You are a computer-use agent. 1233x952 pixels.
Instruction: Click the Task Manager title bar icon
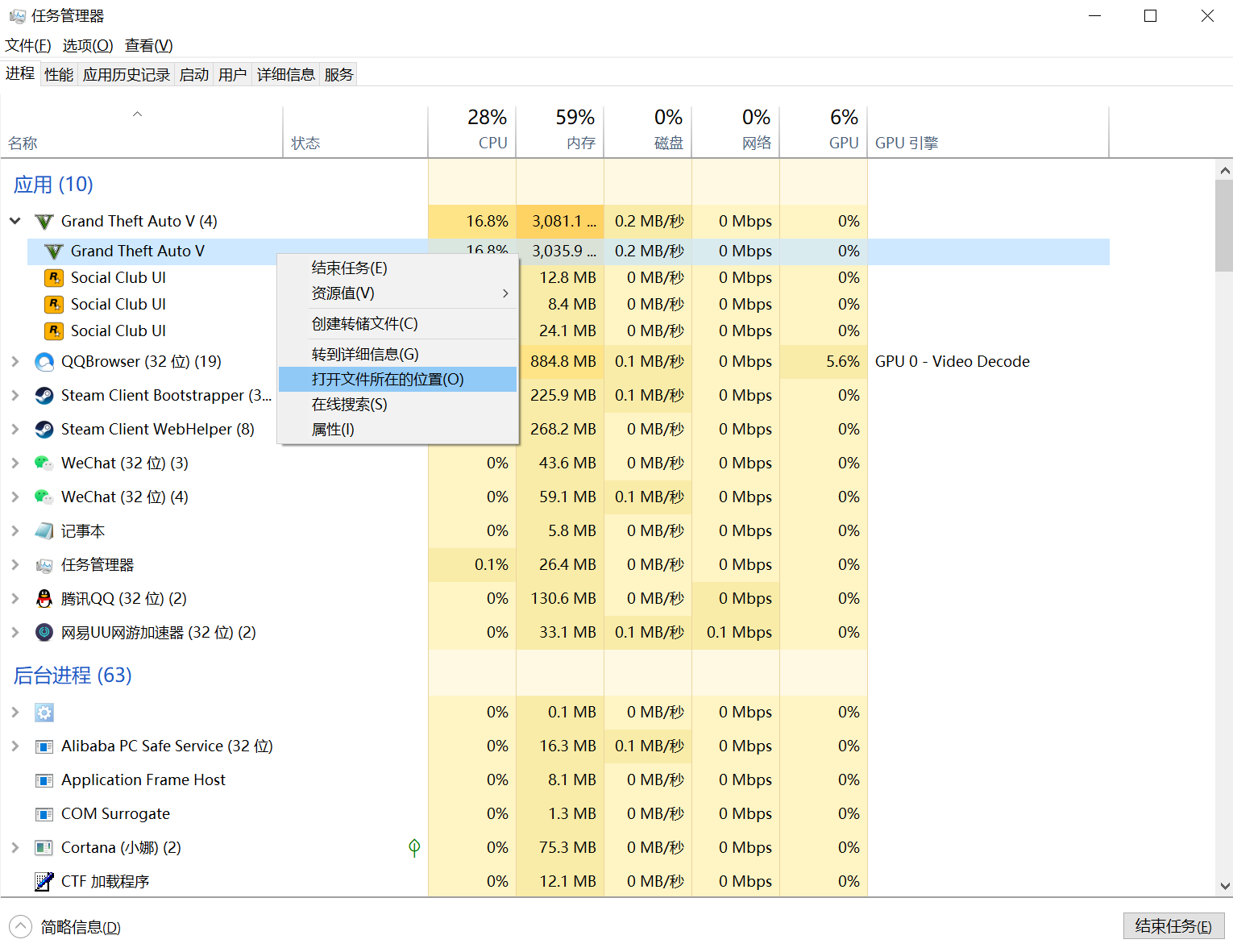point(17,16)
